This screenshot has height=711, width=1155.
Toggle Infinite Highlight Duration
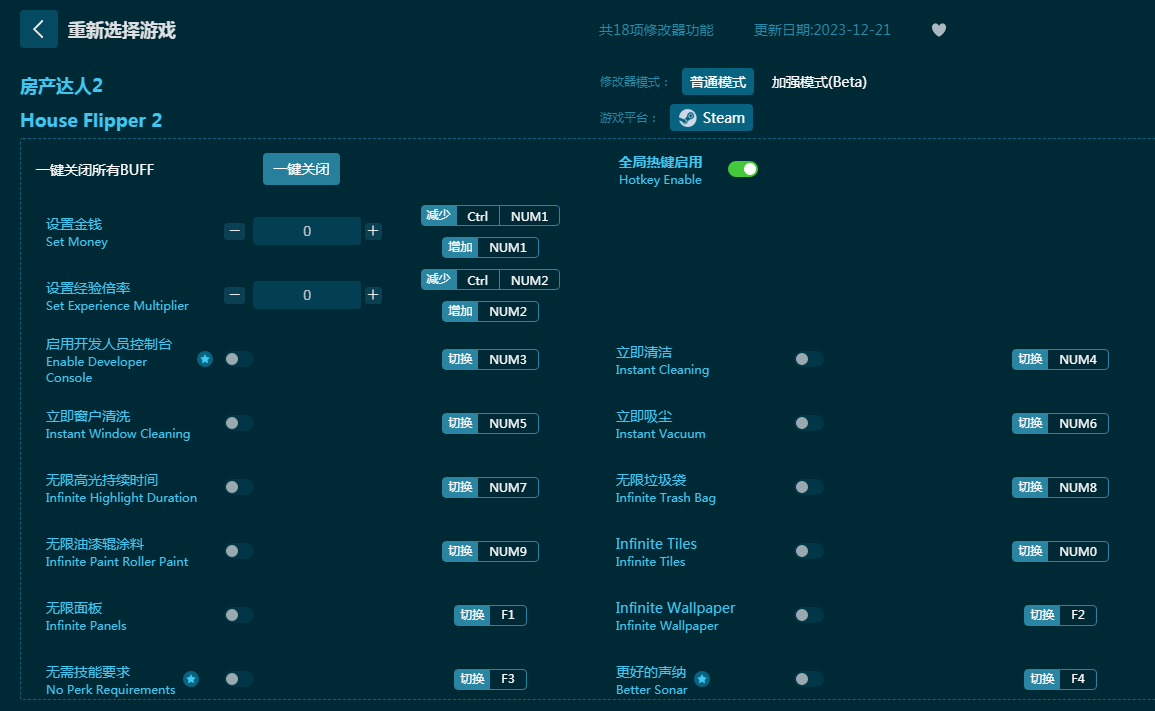tap(239, 487)
